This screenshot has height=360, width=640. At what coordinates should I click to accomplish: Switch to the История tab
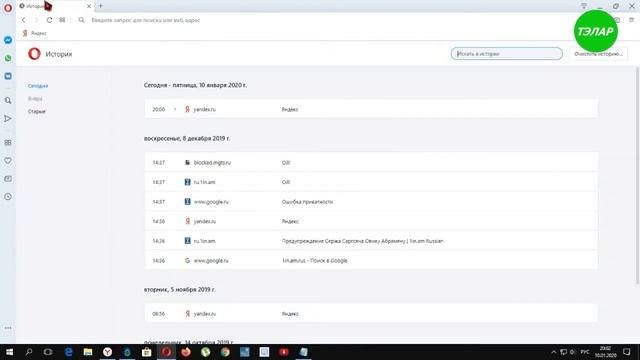click(55, 6)
